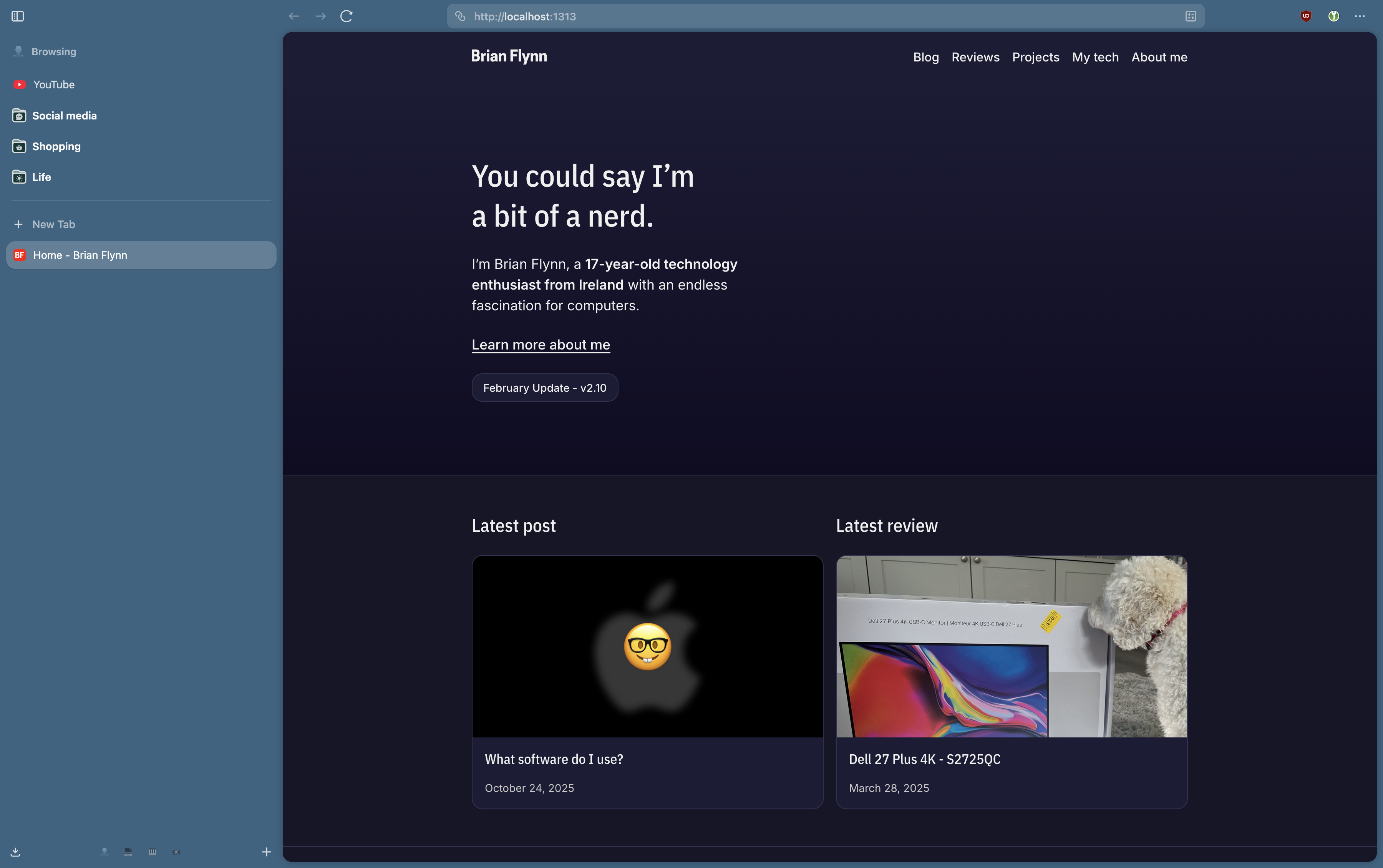Reload the current page
Viewport: 1383px width, 868px height.
point(346,16)
